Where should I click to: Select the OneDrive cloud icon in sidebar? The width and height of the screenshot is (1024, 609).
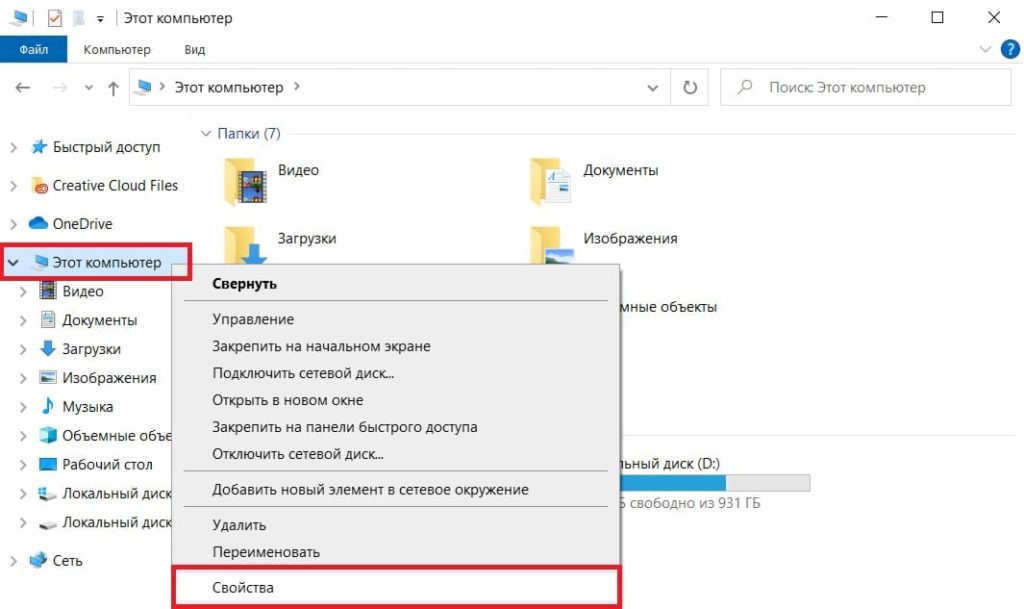pos(39,223)
